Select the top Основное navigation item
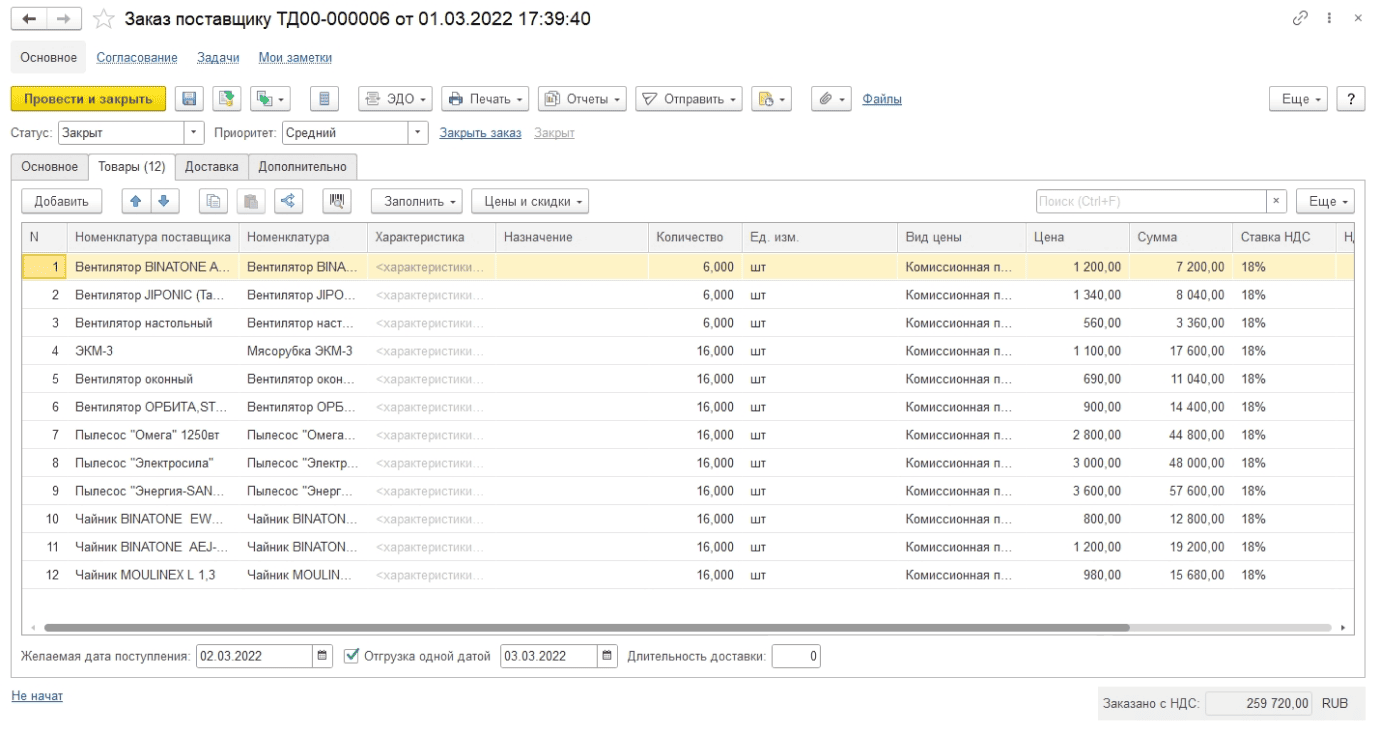 [49, 58]
